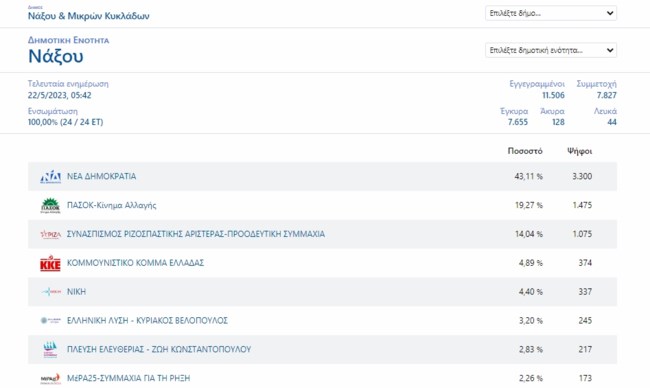Click the arrow of the municipality selector

point(610,13)
